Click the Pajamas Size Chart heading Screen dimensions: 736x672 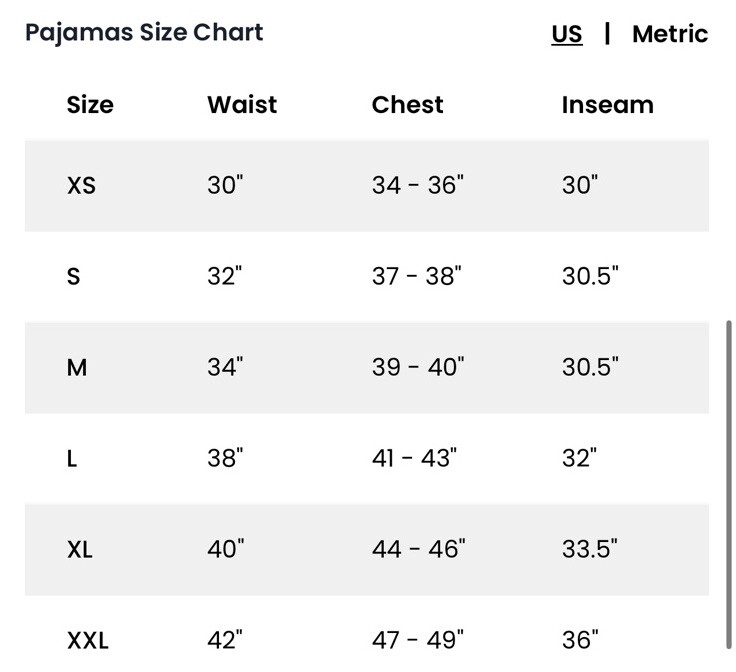click(x=144, y=32)
